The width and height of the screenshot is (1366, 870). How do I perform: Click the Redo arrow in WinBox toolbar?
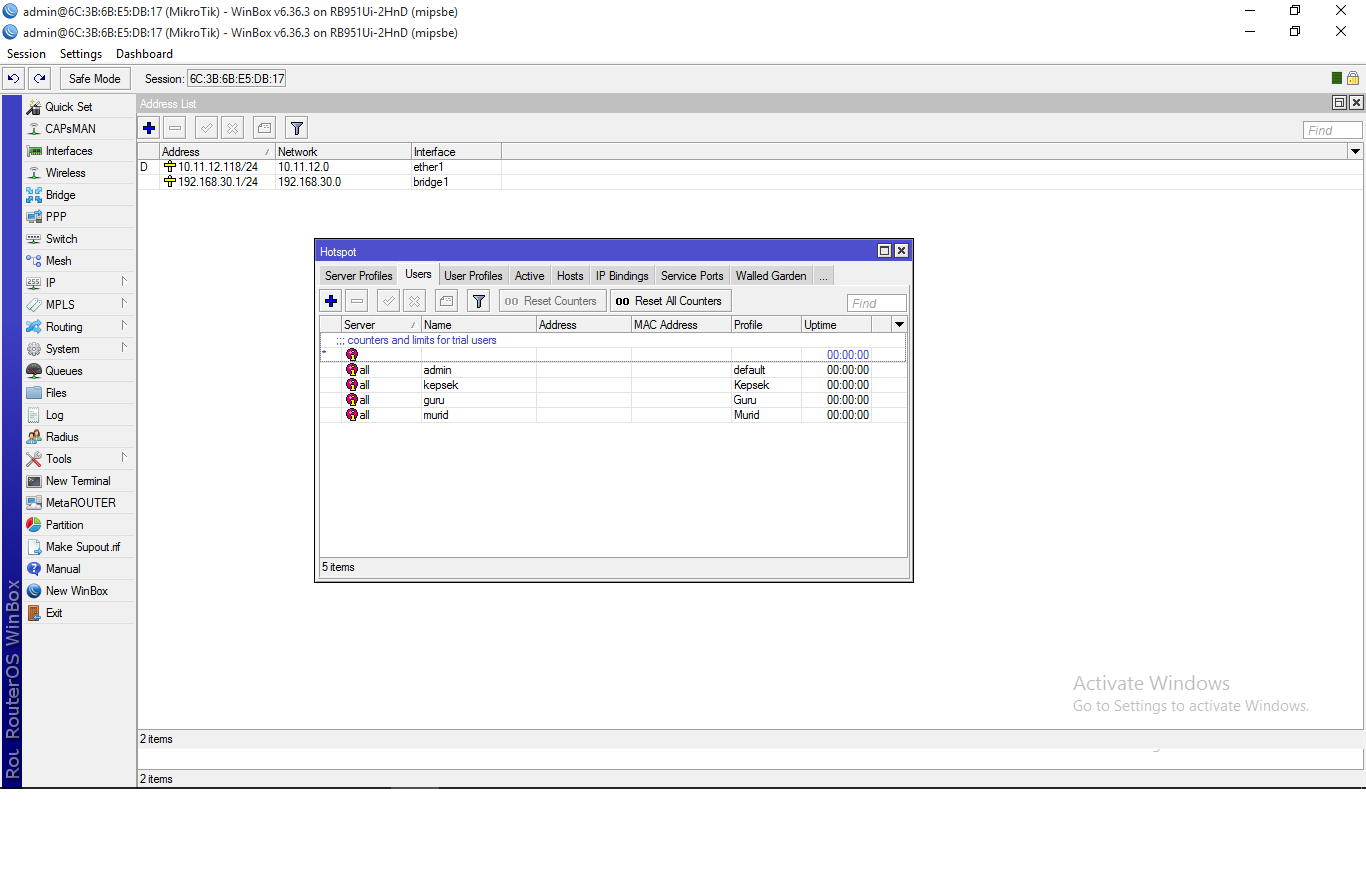pos(40,78)
